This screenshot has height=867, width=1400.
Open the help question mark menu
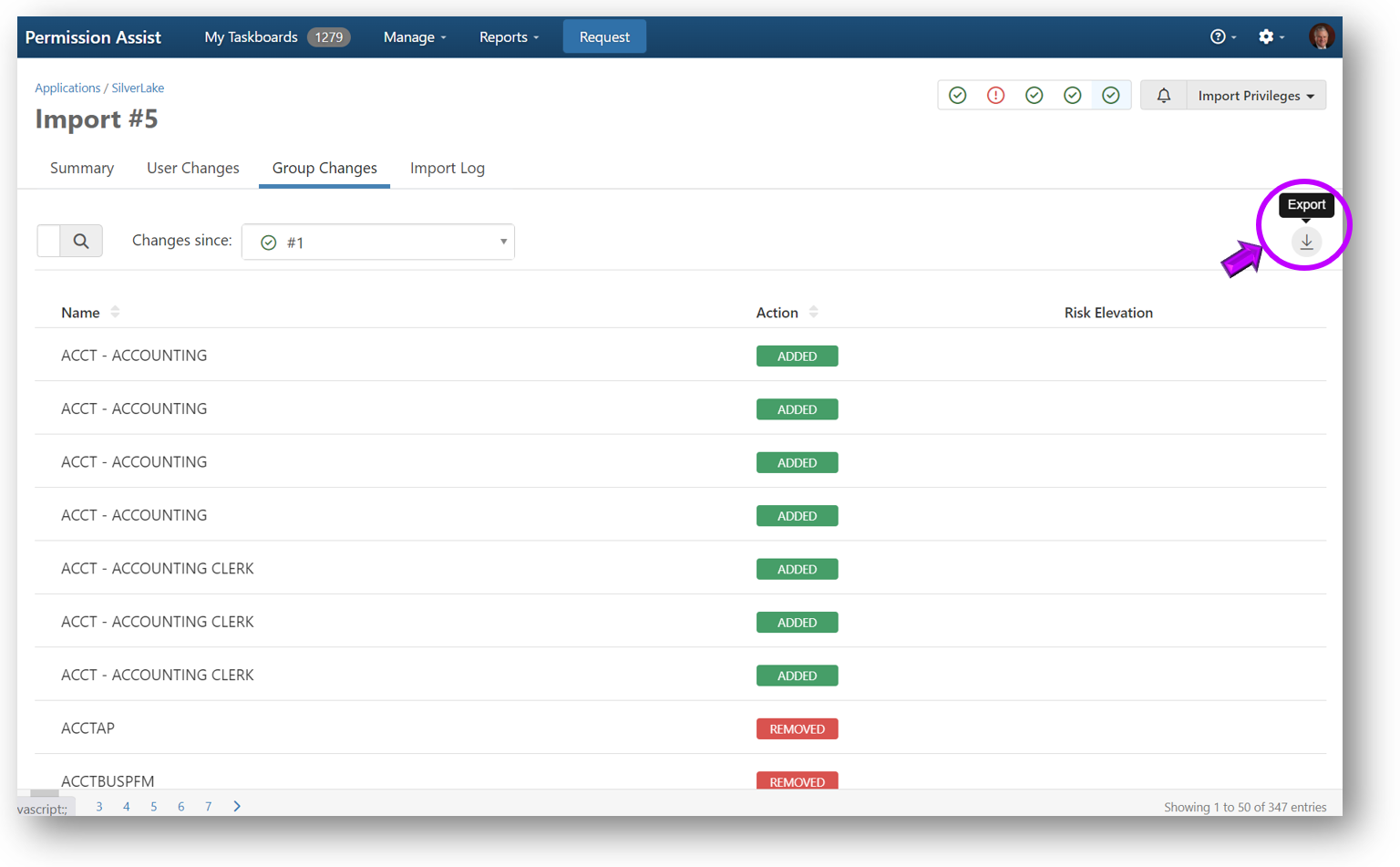pos(1221,37)
